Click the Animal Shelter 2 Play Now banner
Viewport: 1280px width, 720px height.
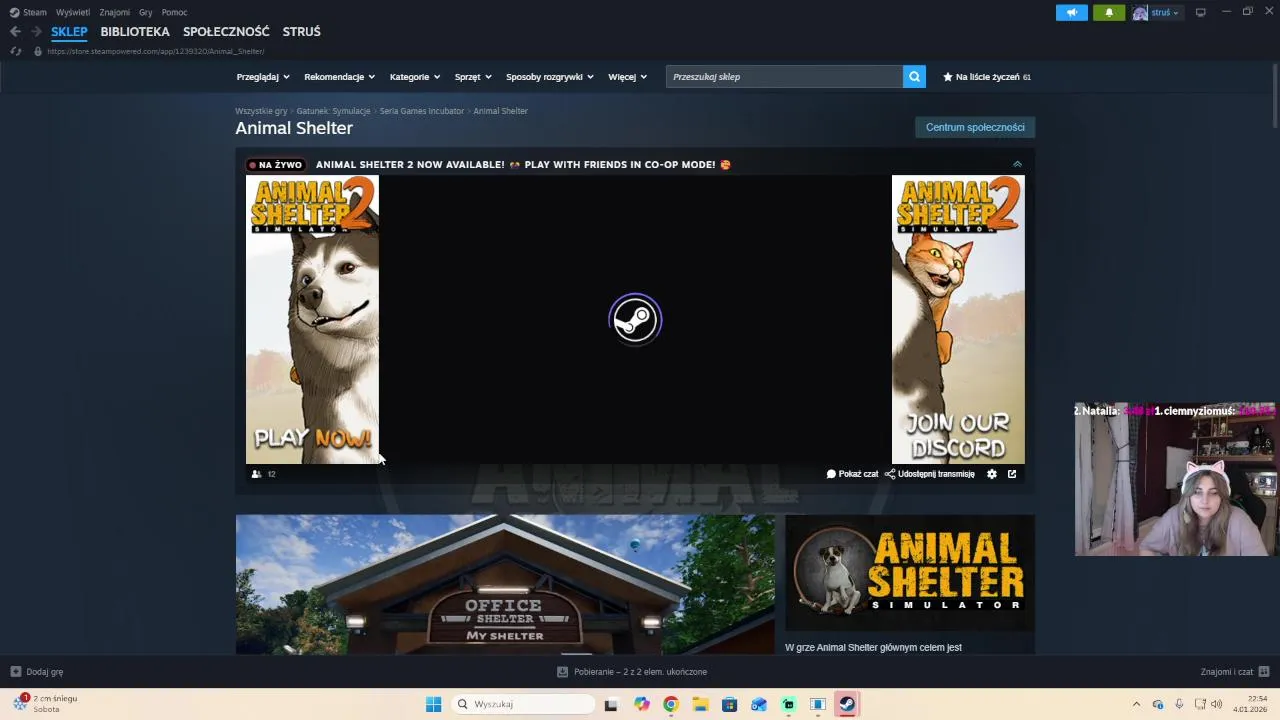point(312,320)
